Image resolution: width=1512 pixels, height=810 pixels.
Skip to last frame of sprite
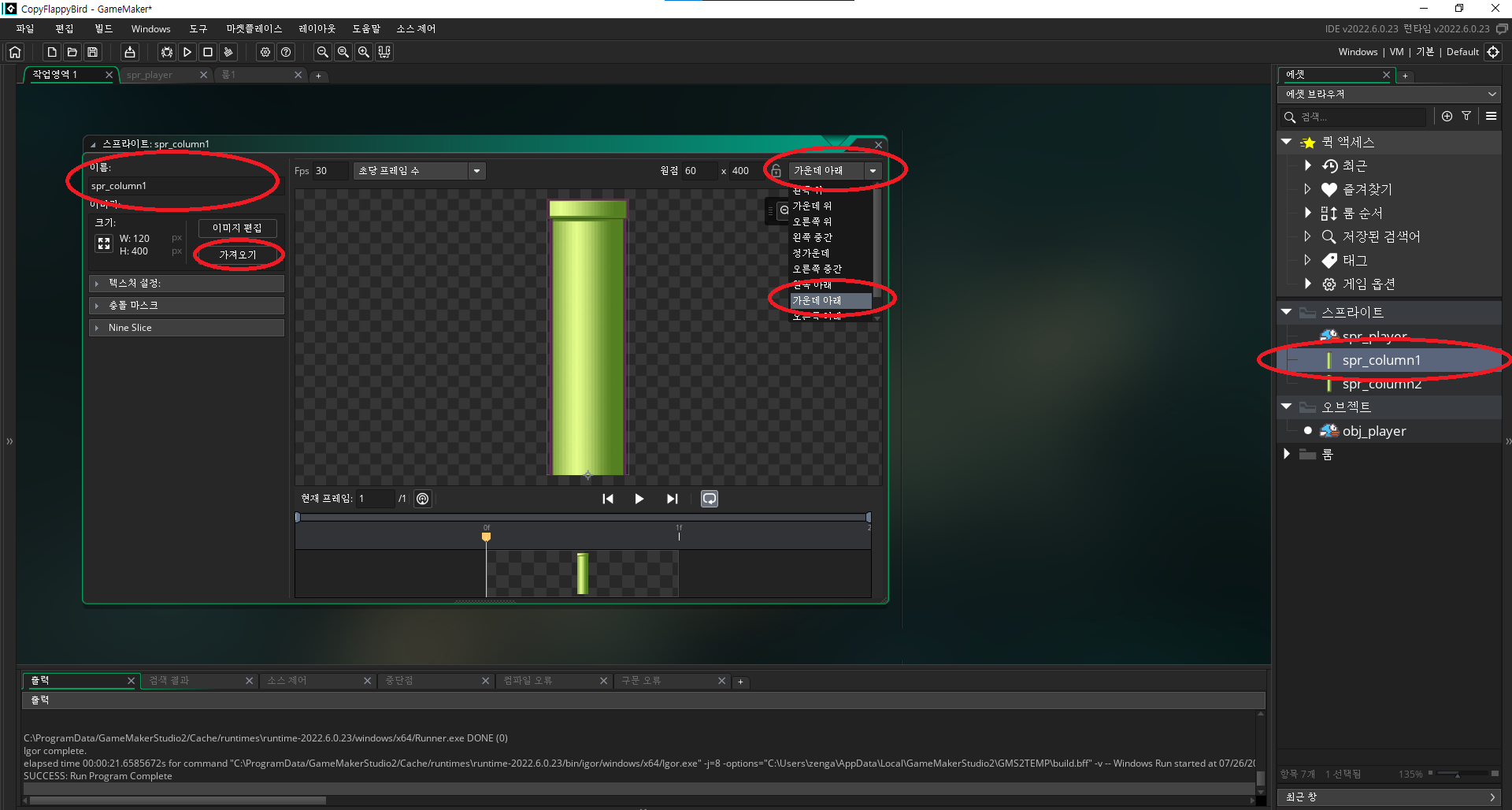[x=672, y=499]
